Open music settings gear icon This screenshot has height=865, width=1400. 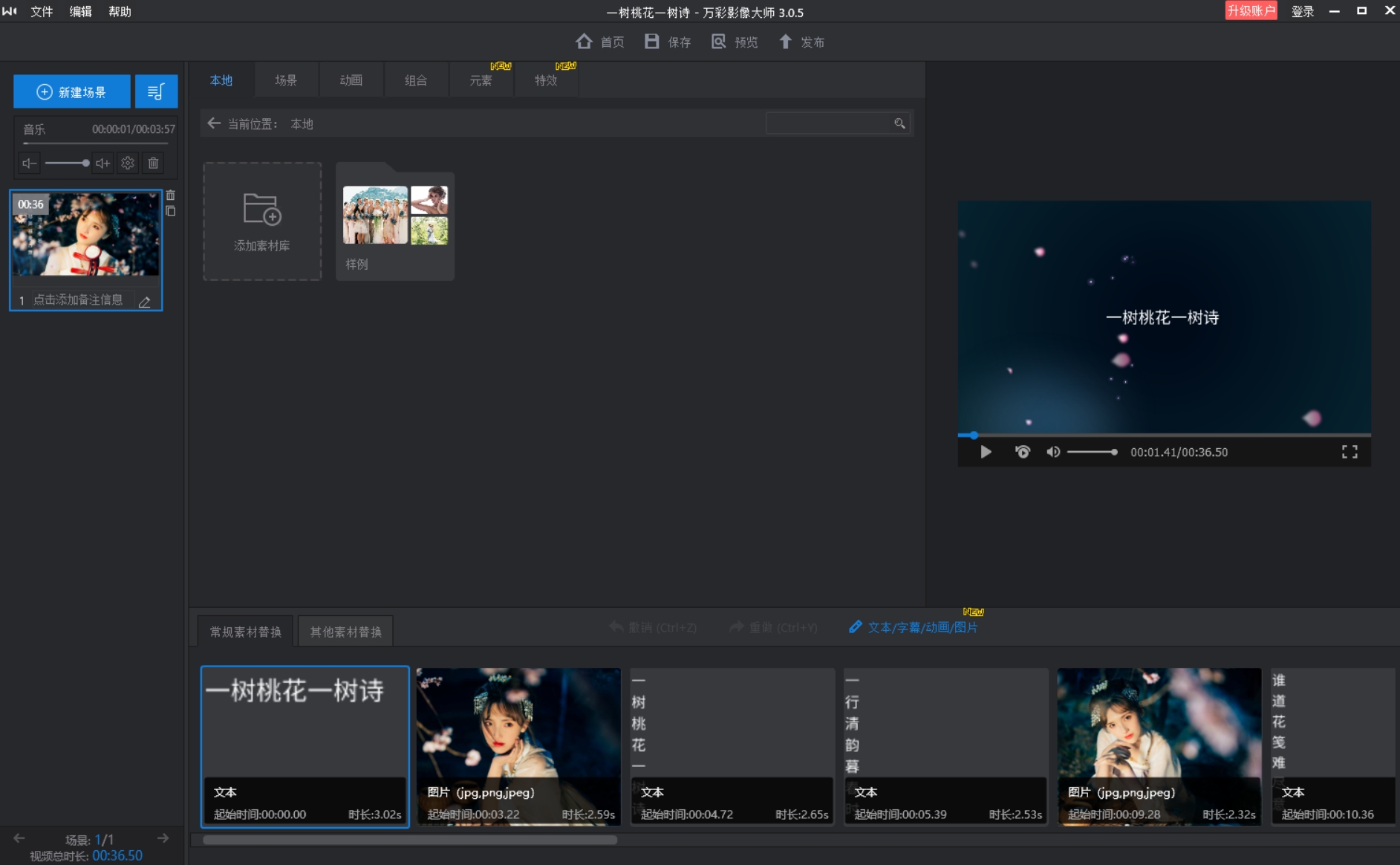128,163
